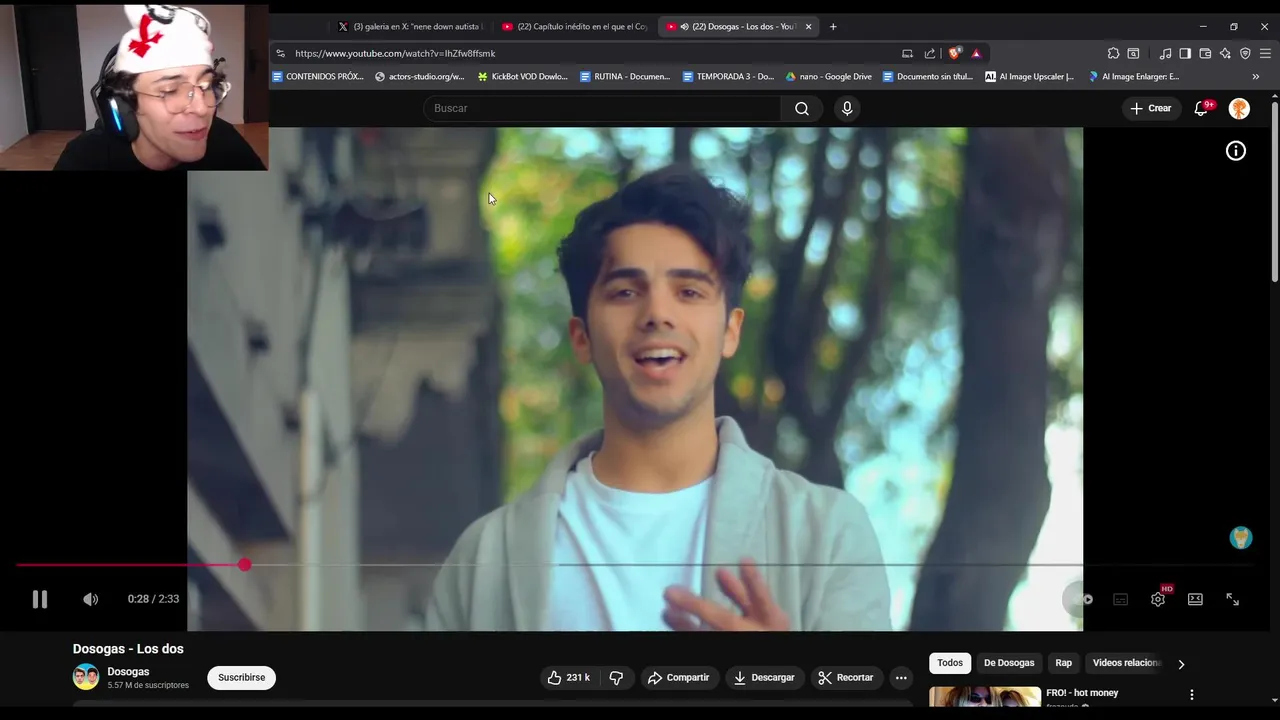Open the nano - Google Drive bookmark
The height and width of the screenshot is (720, 1280).
point(829,77)
